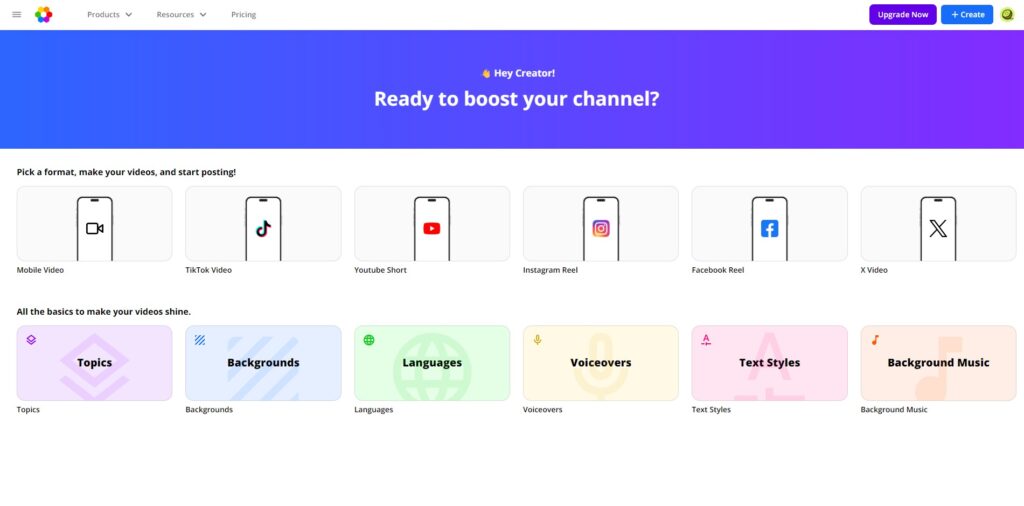Click the Text Styles caption below the card
Screen dimensions: 1024x506
(x=711, y=409)
